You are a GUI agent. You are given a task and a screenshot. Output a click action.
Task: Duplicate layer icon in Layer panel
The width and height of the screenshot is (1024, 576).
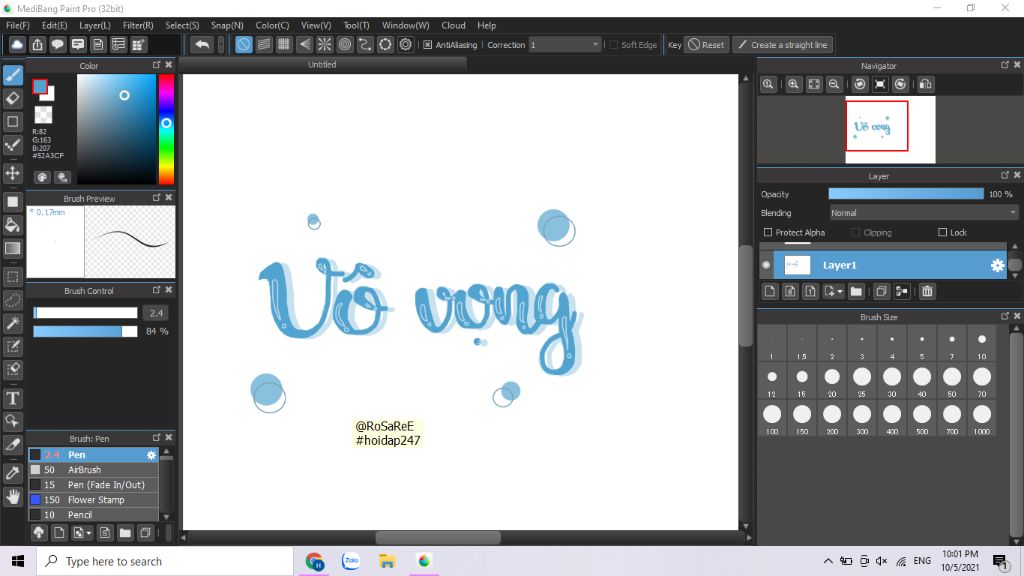pyautogui.click(x=881, y=291)
